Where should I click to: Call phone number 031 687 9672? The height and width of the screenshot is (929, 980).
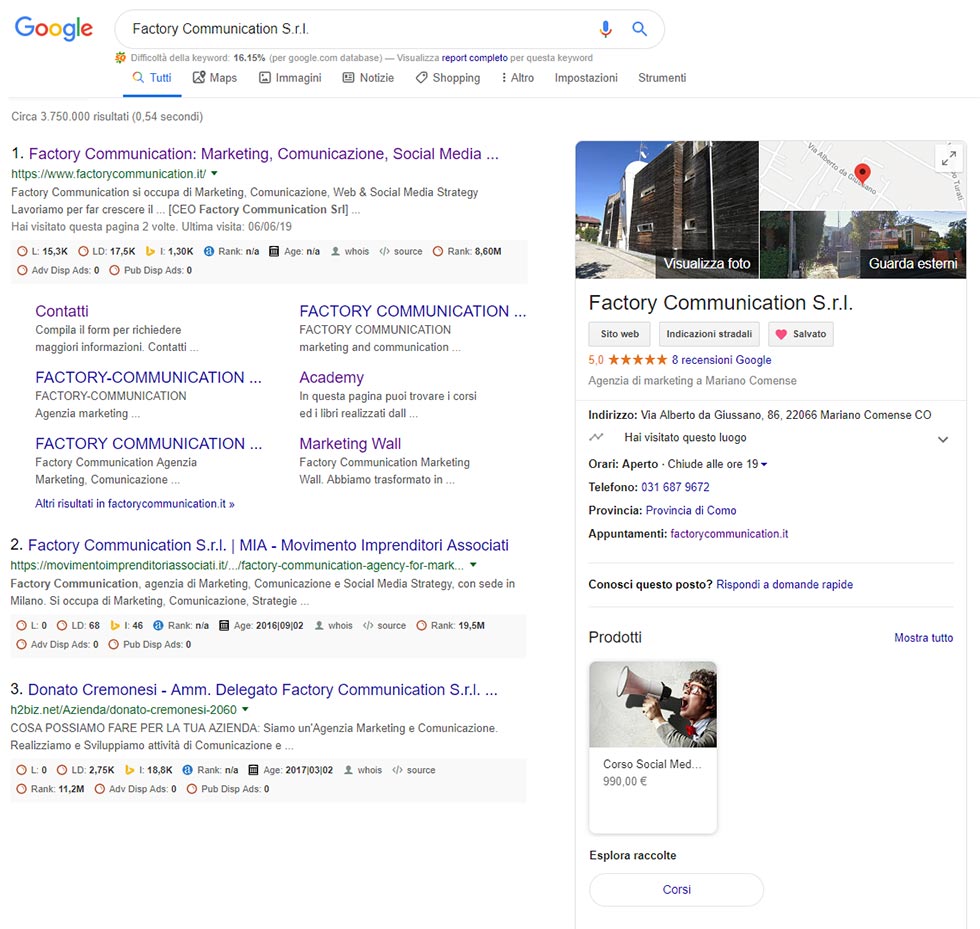click(x=675, y=487)
